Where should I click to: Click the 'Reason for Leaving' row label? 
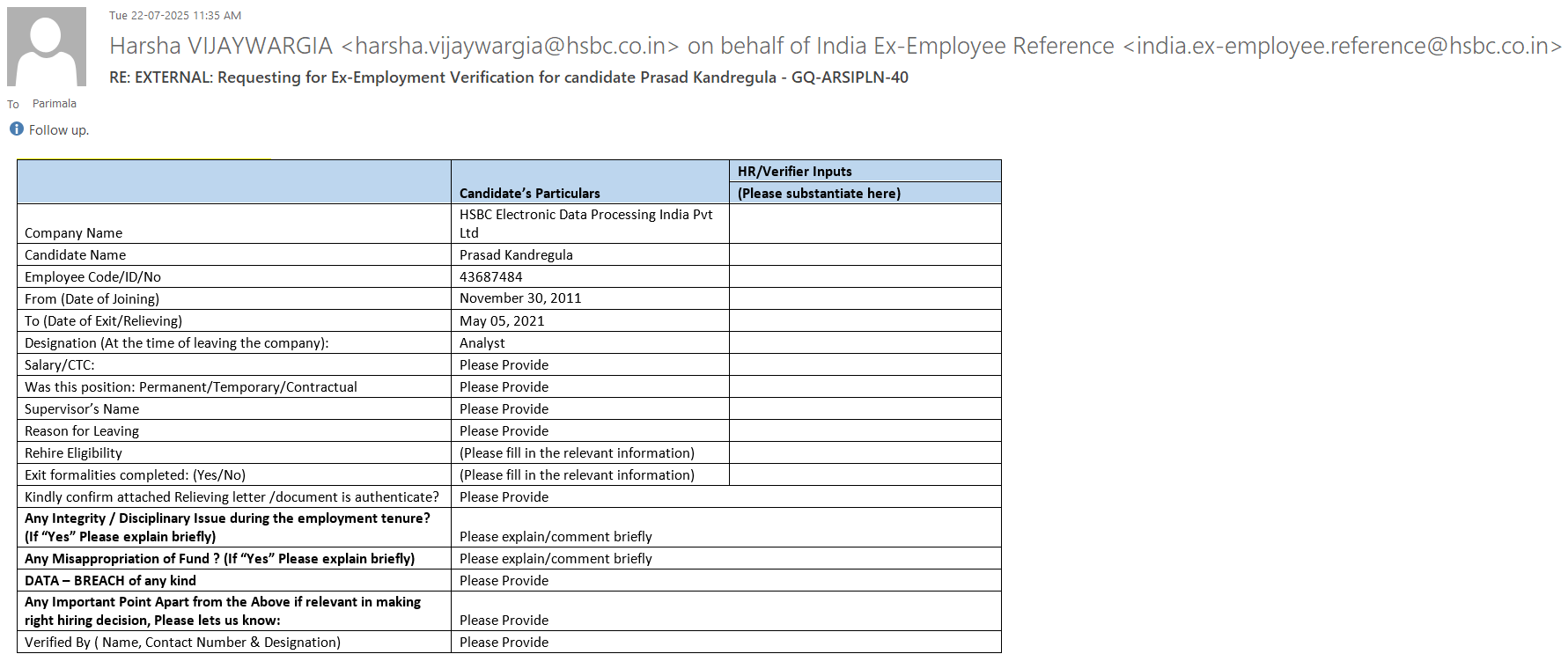82,431
